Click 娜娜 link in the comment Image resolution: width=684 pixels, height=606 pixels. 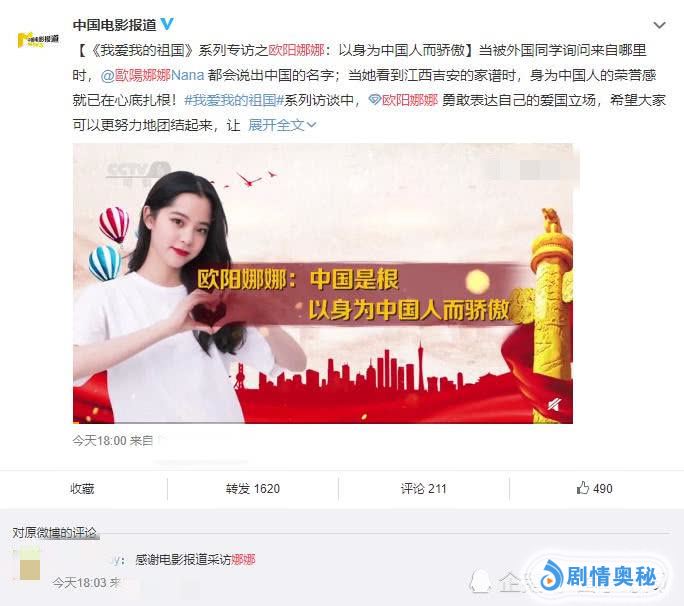point(243,559)
